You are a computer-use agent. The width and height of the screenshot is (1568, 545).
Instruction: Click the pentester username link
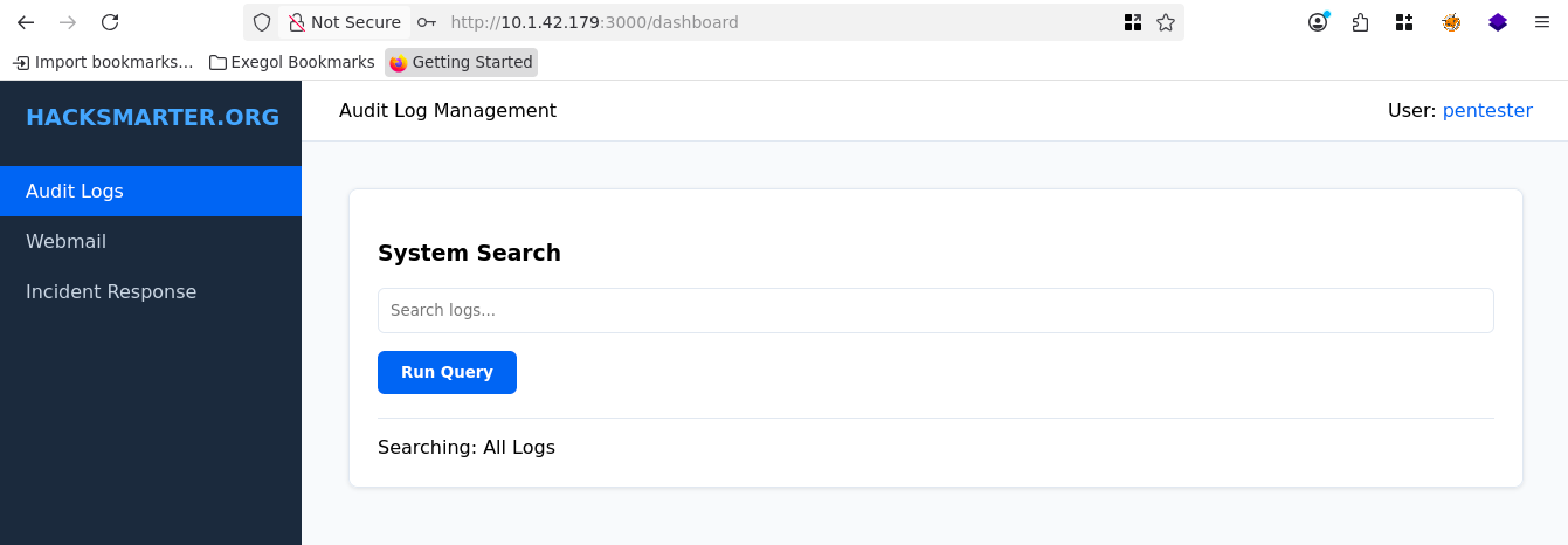click(x=1487, y=110)
